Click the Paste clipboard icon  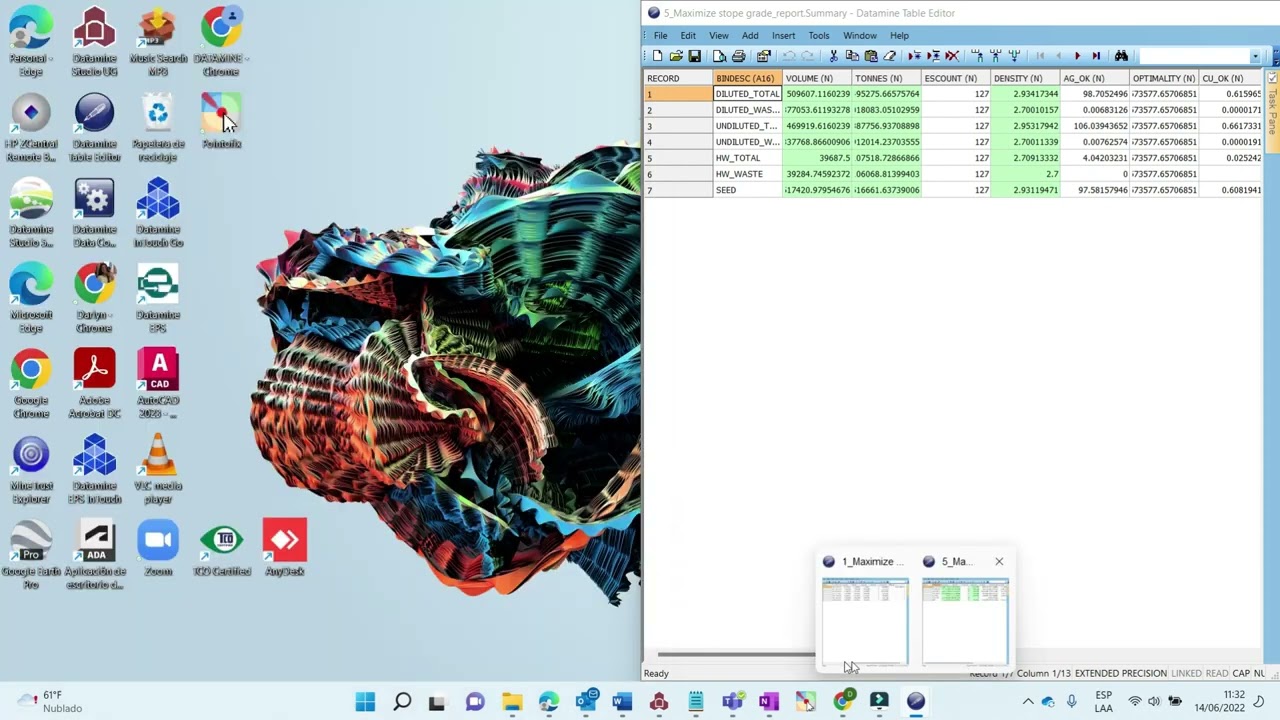pyautogui.click(x=871, y=56)
